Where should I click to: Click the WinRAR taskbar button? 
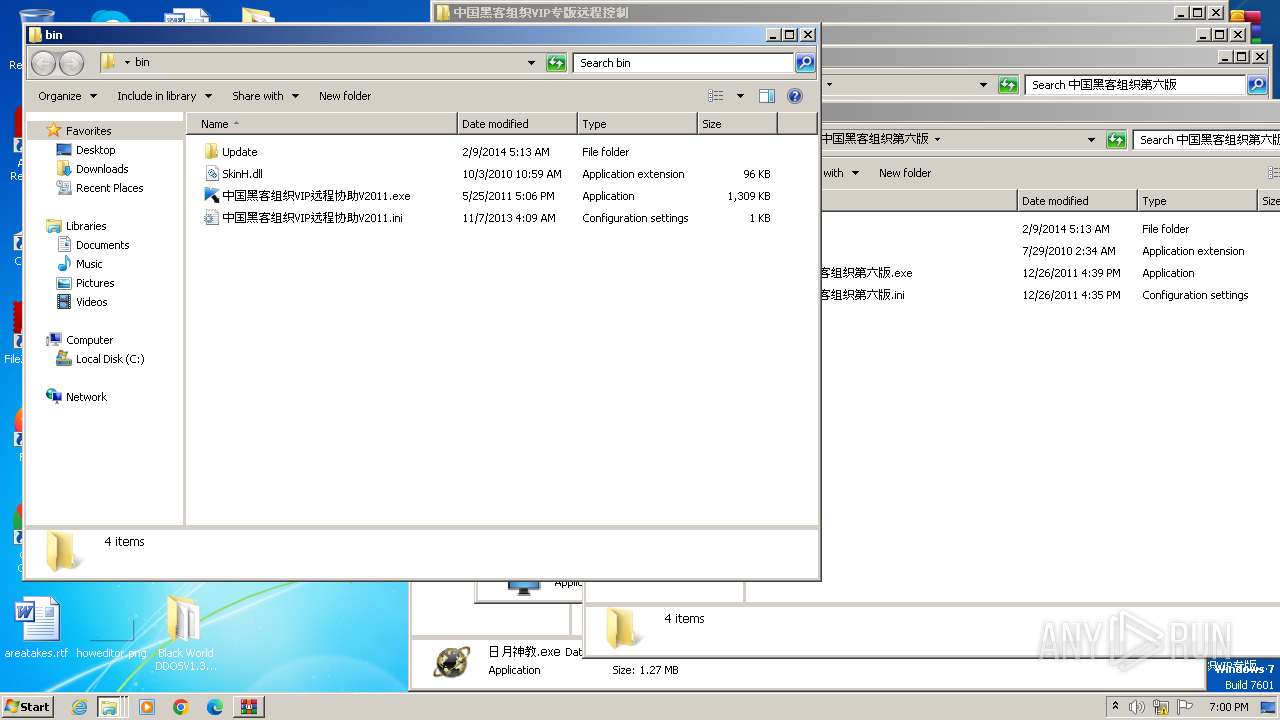click(x=248, y=707)
